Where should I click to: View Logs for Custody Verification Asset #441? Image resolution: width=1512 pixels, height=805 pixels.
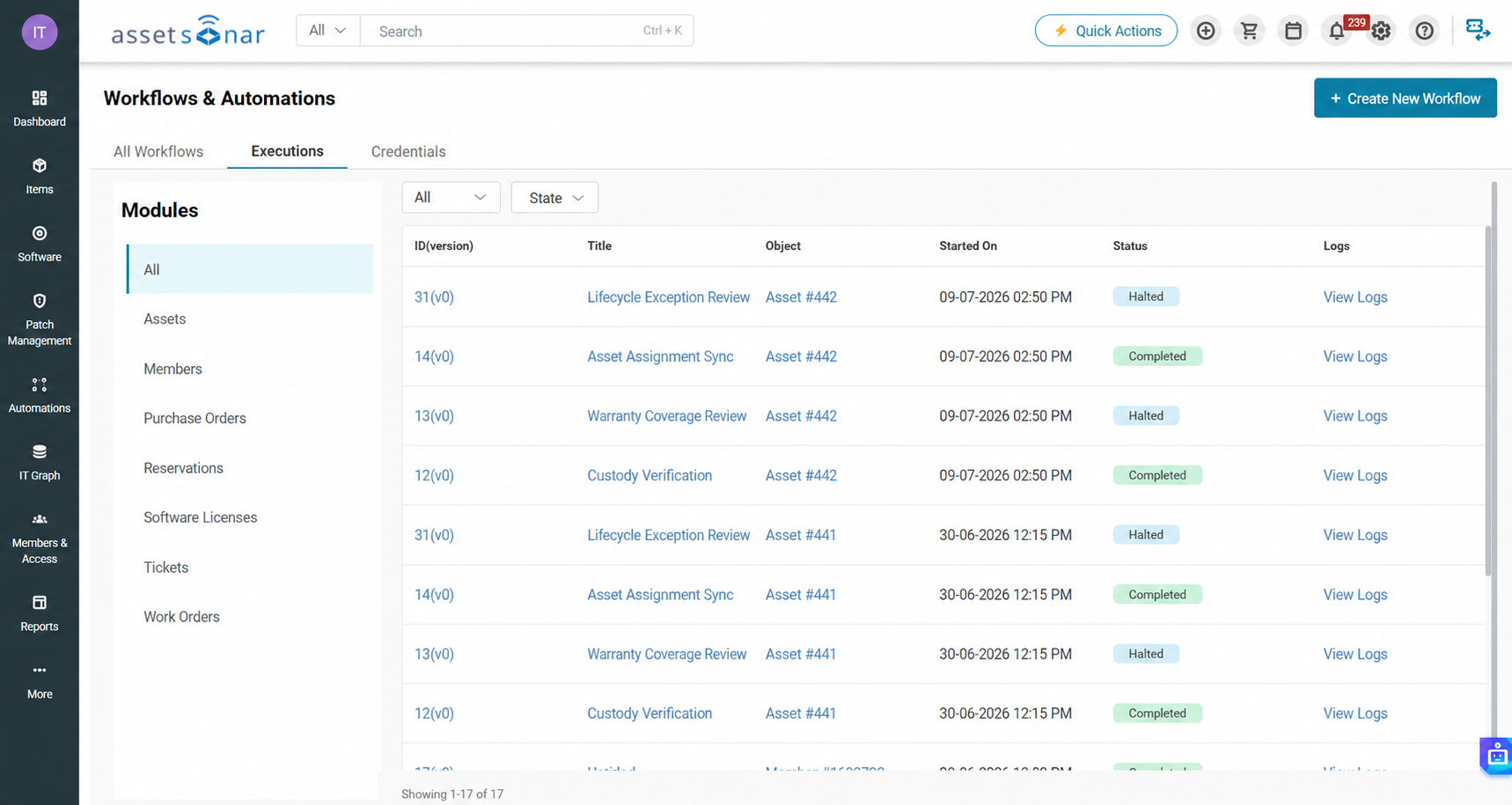coord(1354,714)
